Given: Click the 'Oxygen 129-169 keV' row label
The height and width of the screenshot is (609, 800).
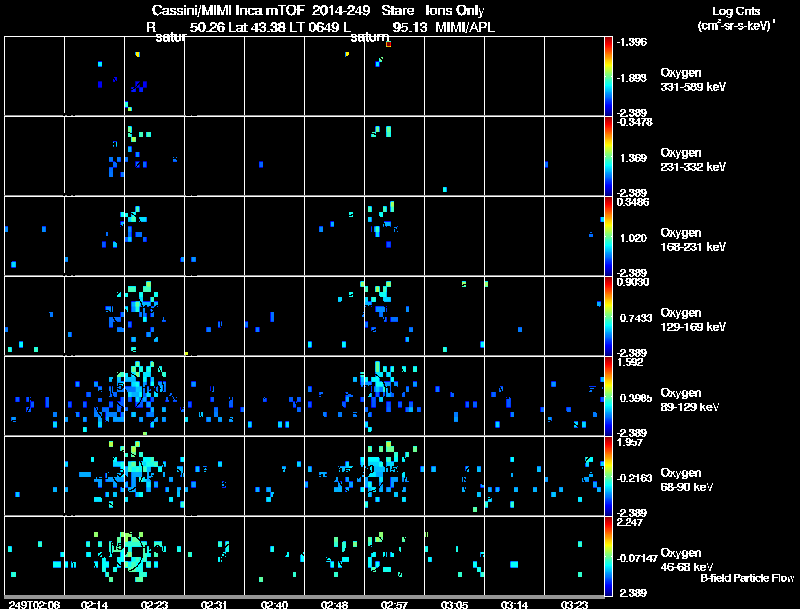Looking at the screenshot, I should 693,320.
